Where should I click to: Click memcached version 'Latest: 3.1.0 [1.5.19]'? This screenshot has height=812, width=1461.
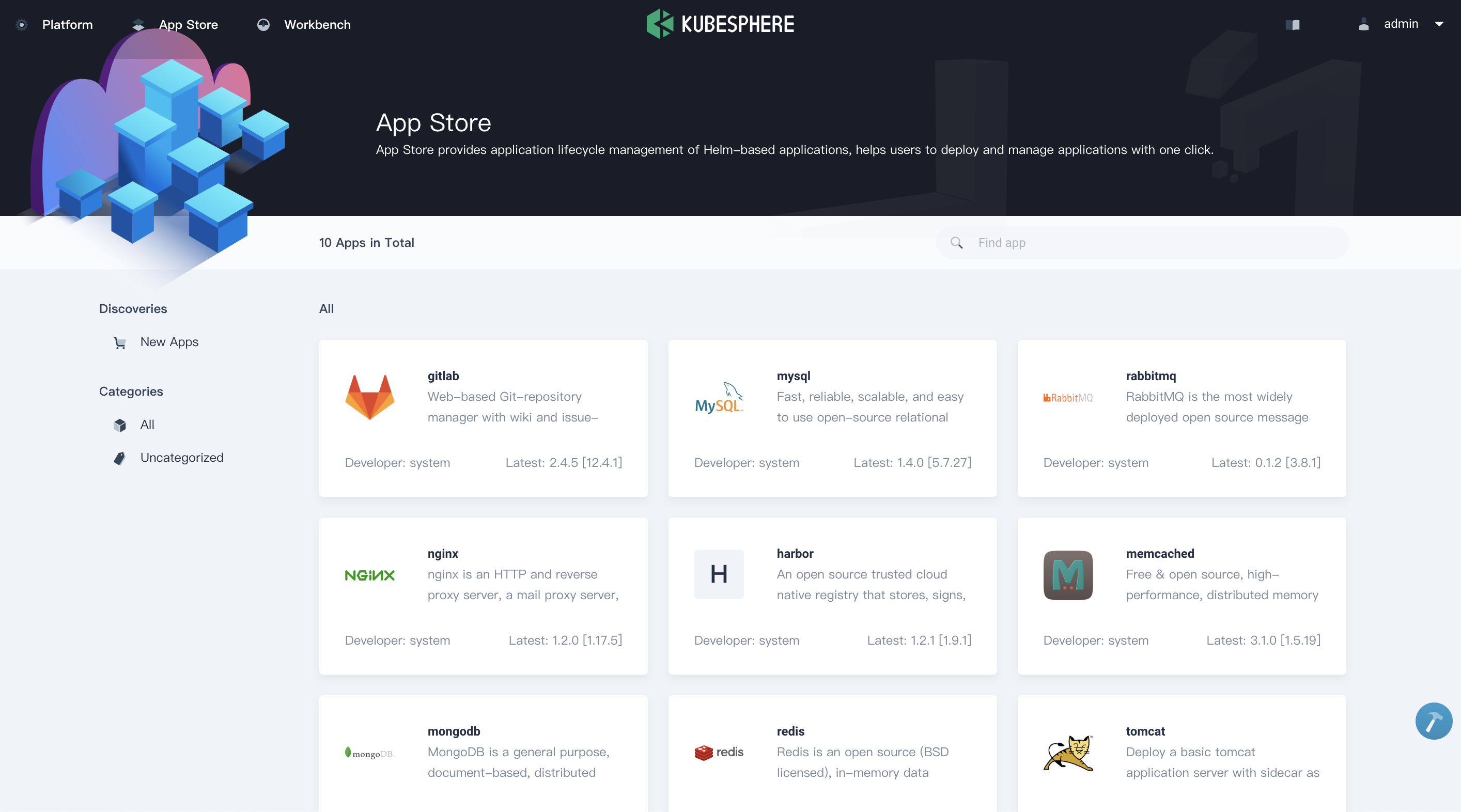pos(1263,640)
